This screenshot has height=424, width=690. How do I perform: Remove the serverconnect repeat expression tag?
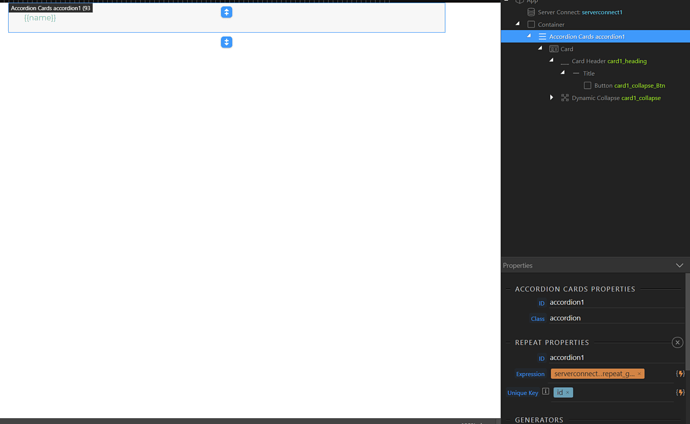click(639, 374)
